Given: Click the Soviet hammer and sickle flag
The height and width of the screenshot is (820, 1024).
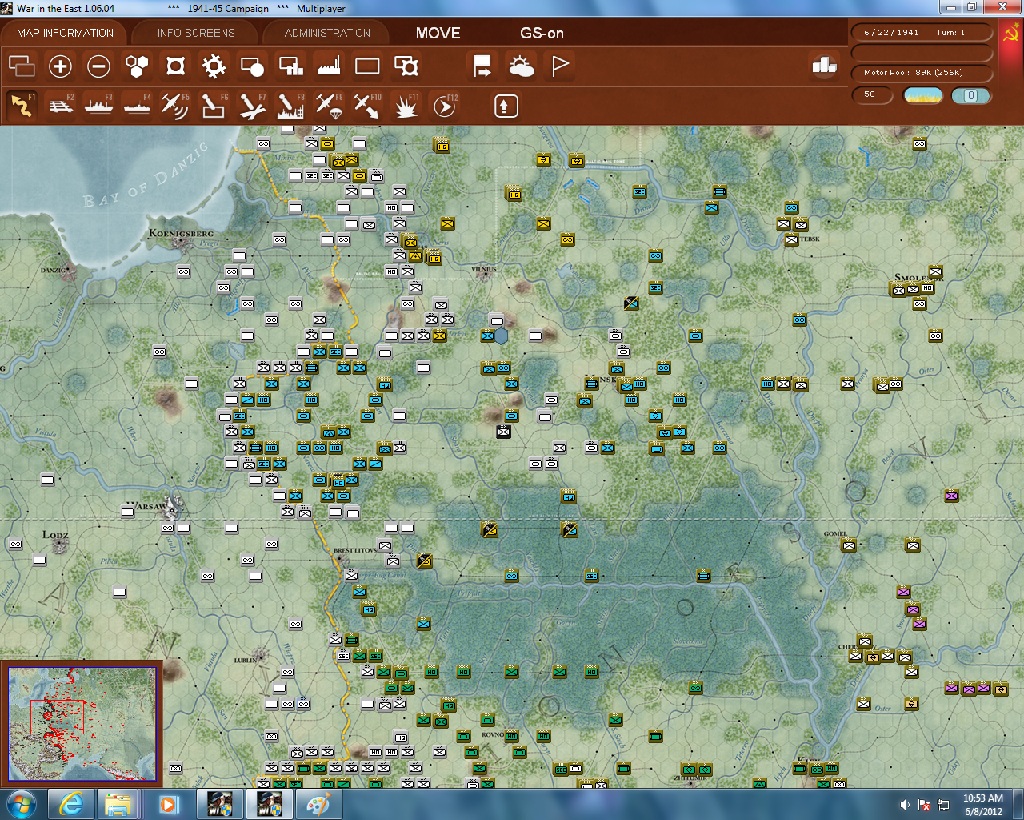Looking at the screenshot, I should [x=1011, y=34].
